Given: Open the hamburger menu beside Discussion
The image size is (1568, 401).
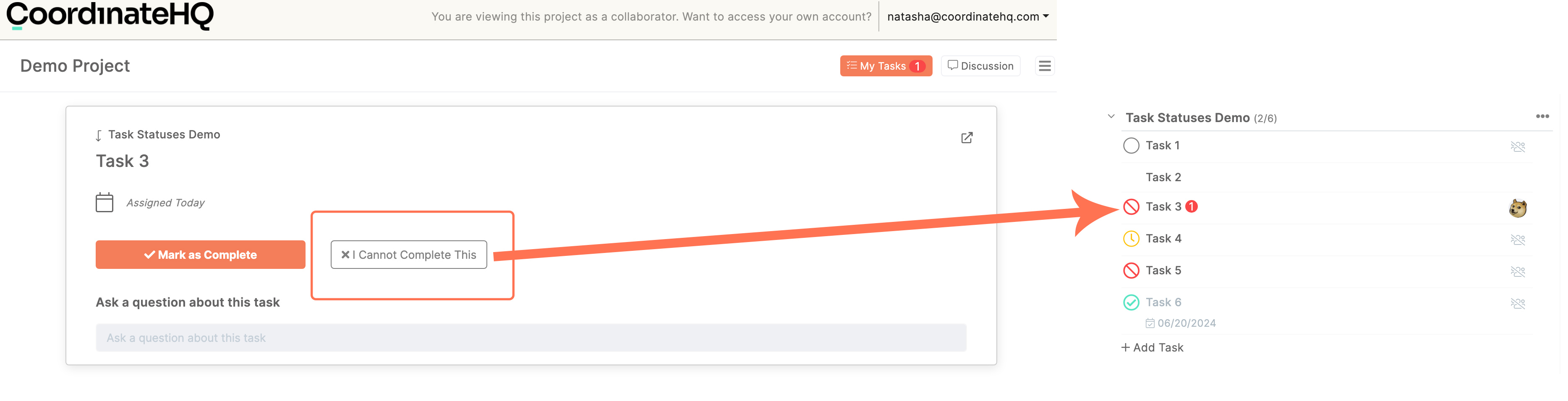Looking at the screenshot, I should pyautogui.click(x=1045, y=66).
